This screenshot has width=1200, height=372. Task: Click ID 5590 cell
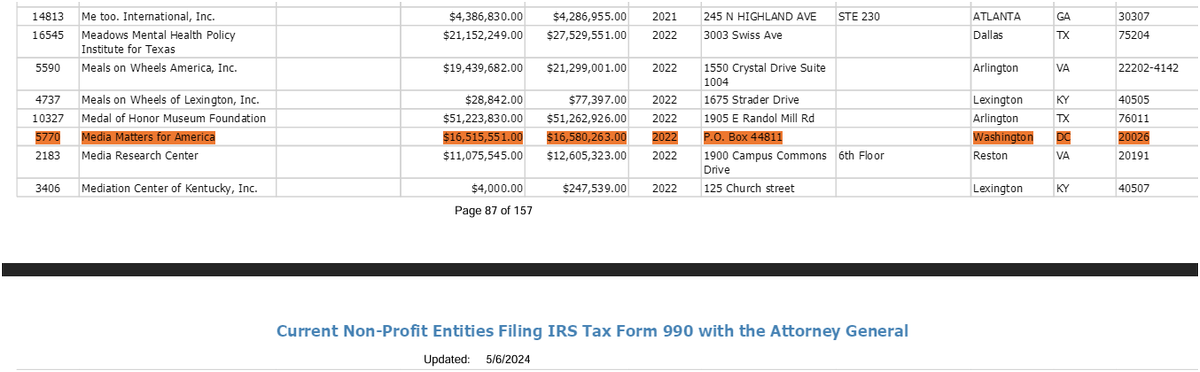(x=49, y=68)
